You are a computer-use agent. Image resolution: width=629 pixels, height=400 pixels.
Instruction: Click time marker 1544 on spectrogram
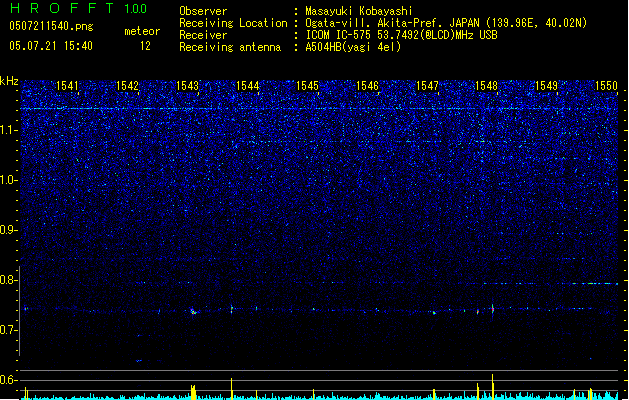[248, 86]
